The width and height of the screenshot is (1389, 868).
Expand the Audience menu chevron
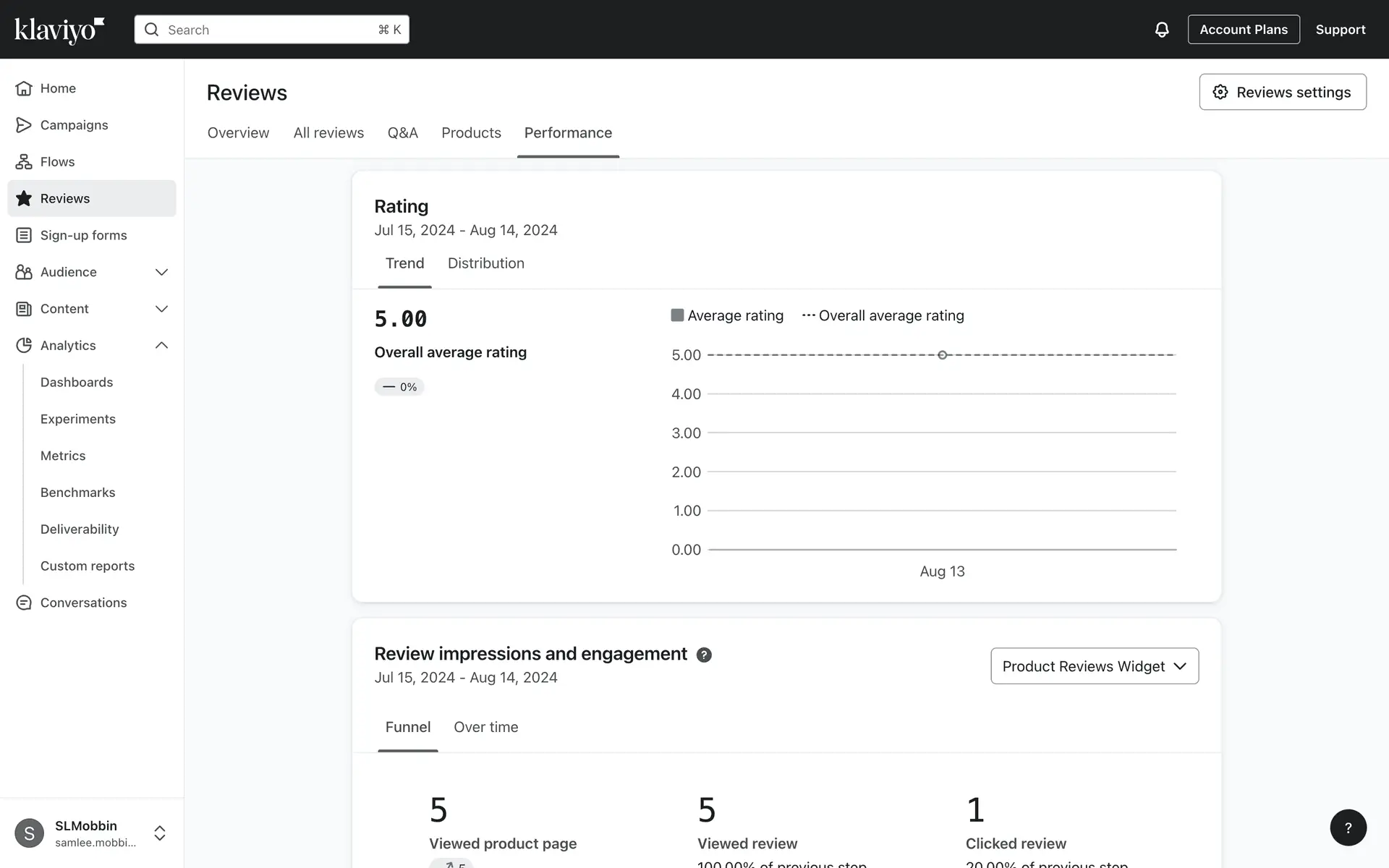[x=161, y=272]
